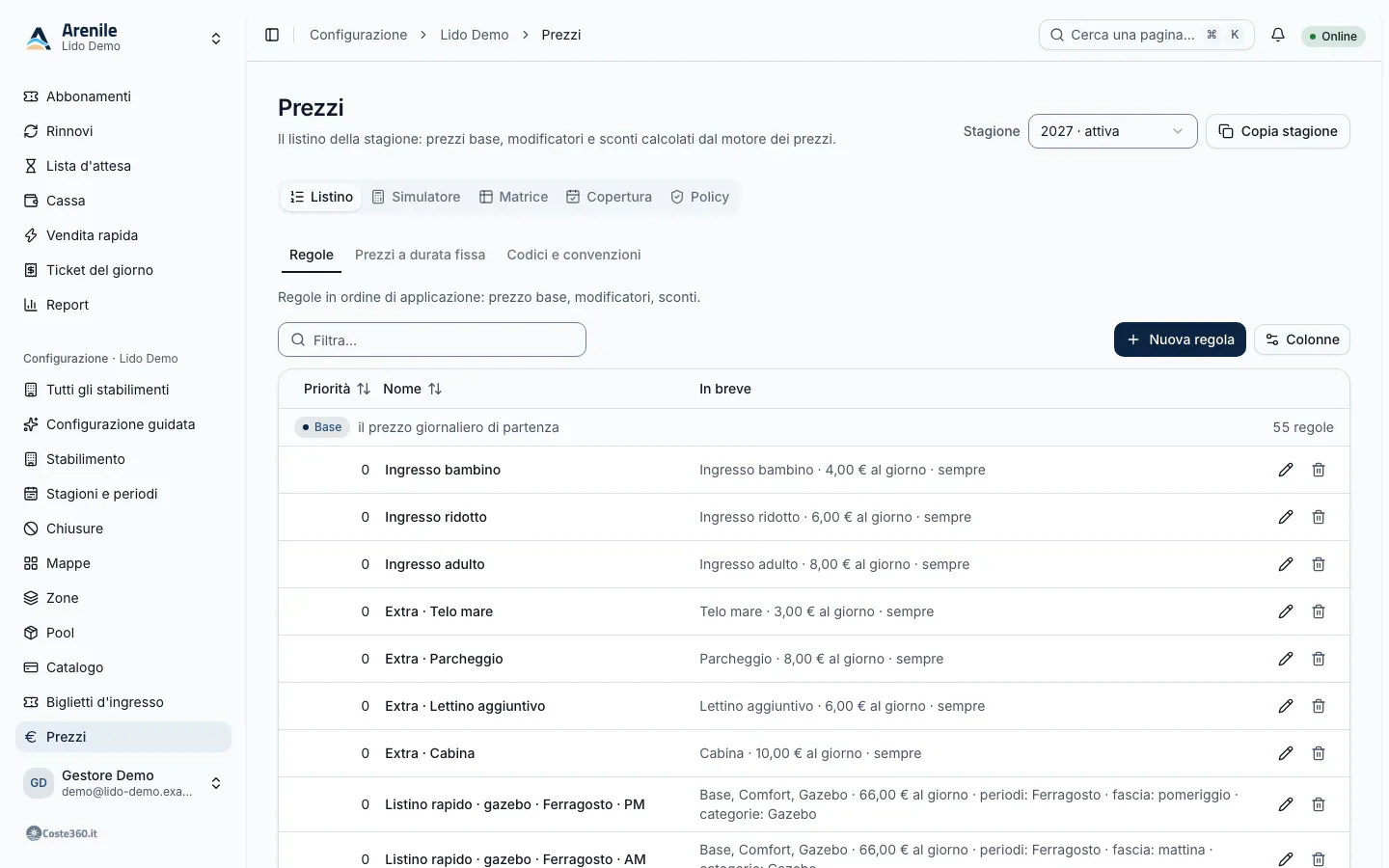Expand the Arenile Lido Demo switcher
Image resolution: width=1389 pixels, height=868 pixels.
pos(123,38)
